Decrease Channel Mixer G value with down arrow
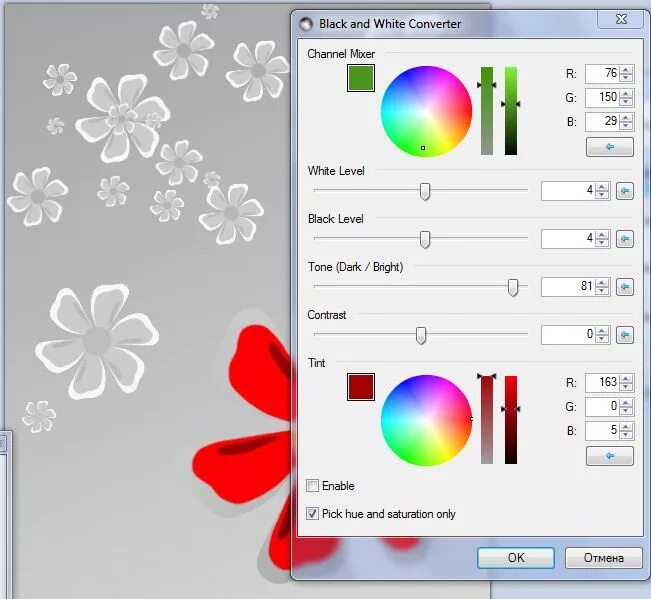Screen dimensions: 651x599 pos(626,102)
